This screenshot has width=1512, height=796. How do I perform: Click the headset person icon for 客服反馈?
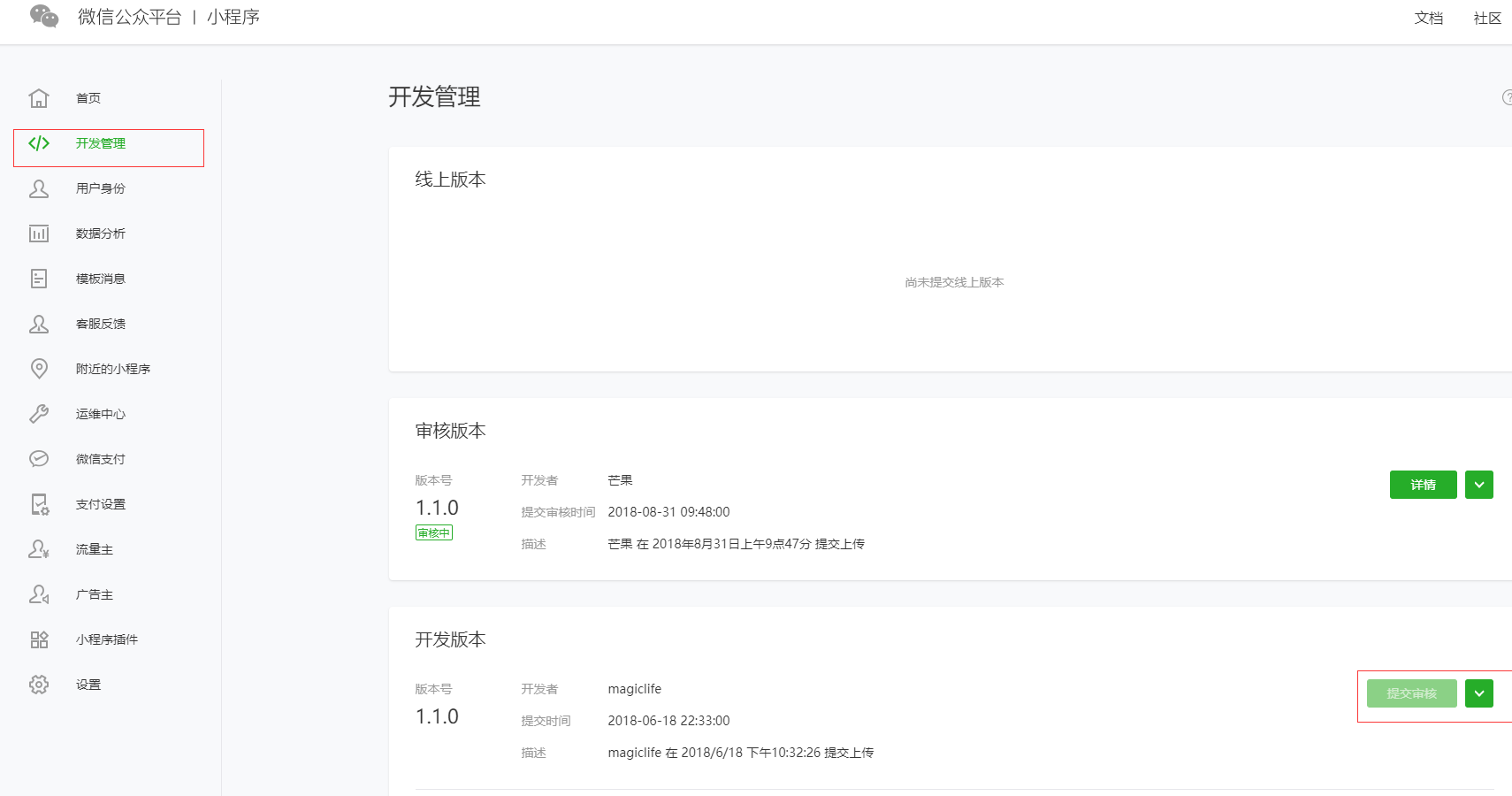39,324
